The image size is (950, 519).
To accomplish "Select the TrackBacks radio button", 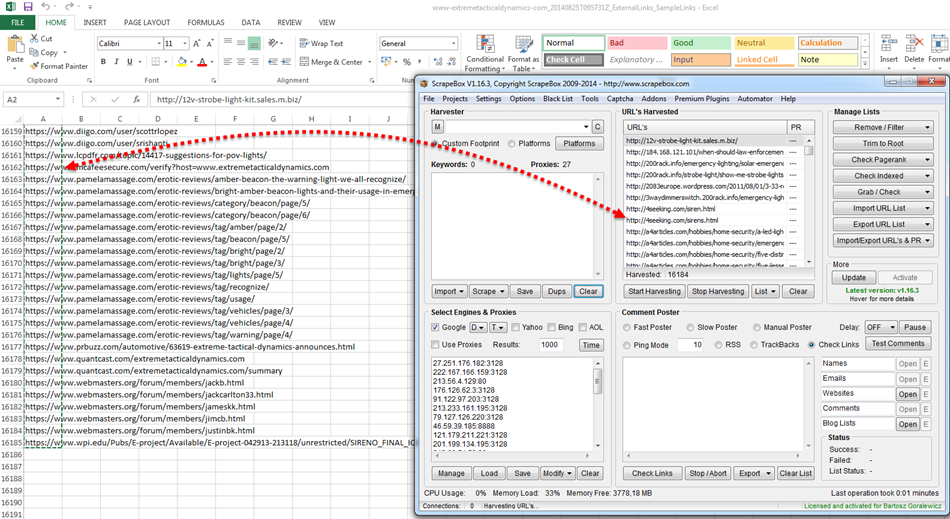I will [754, 345].
